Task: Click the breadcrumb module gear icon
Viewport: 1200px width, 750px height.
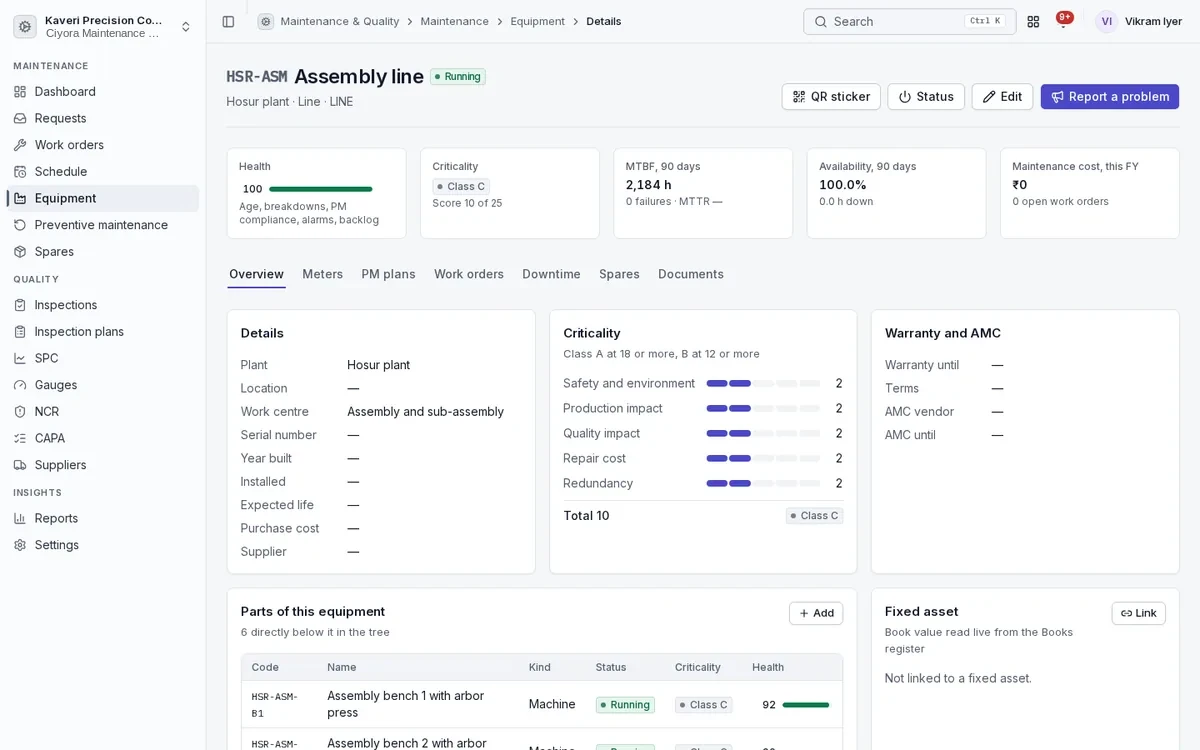Action: (x=265, y=21)
